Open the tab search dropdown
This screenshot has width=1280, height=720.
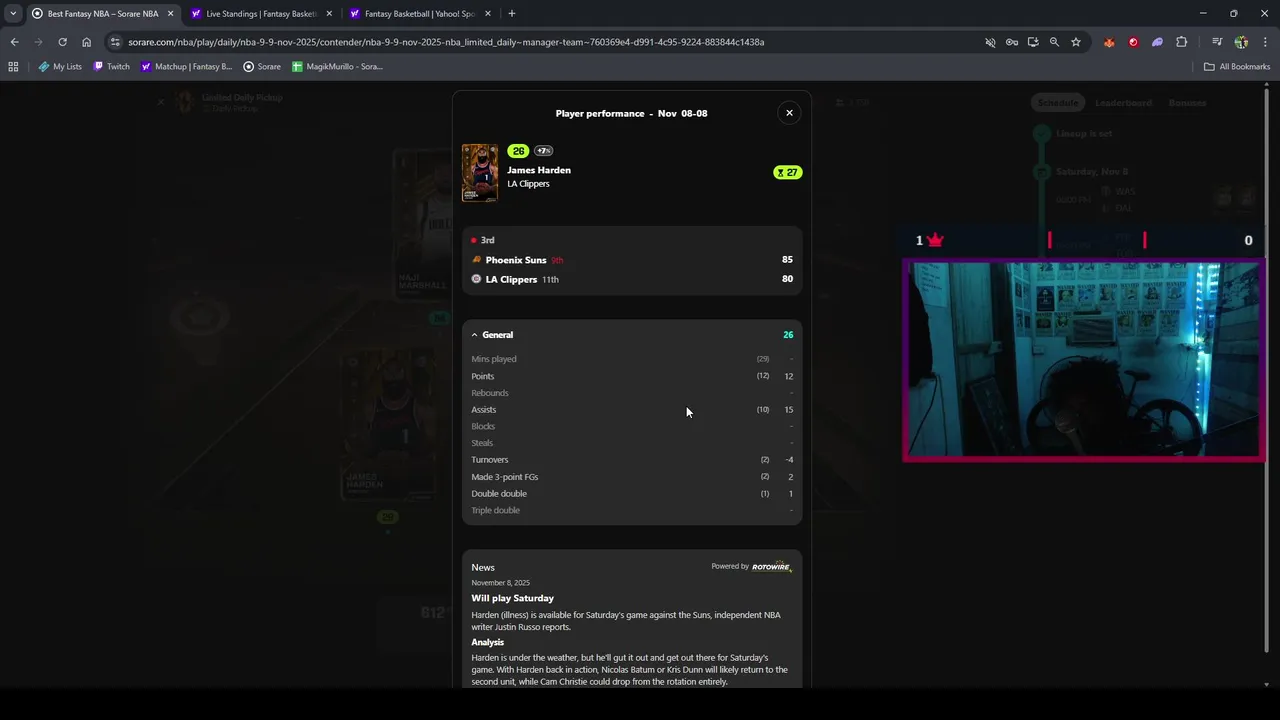point(13,14)
